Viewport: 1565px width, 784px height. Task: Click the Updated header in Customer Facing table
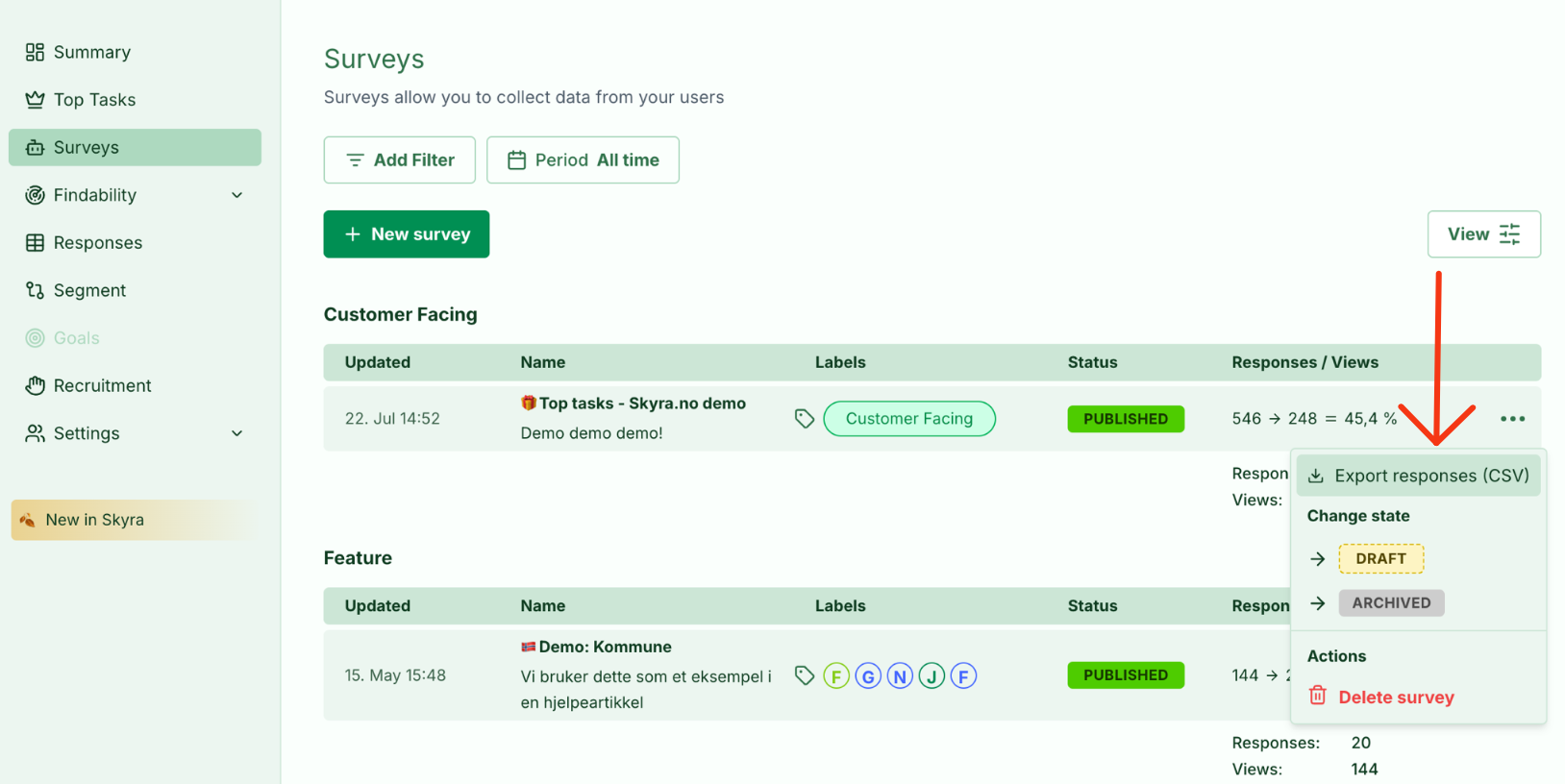click(378, 362)
